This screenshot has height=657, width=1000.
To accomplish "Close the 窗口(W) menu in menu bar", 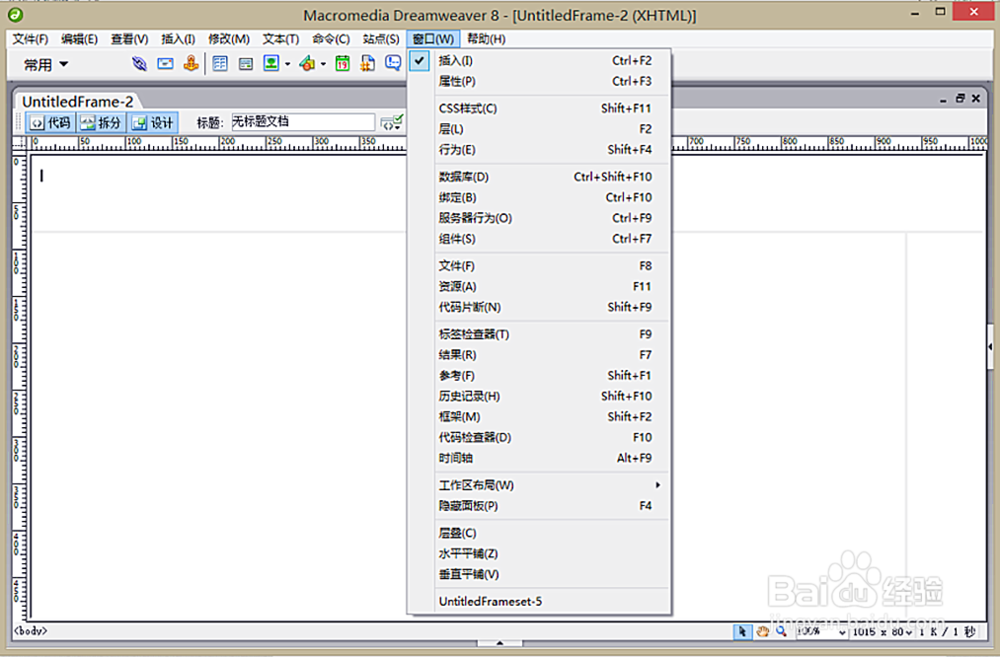I will [432, 39].
